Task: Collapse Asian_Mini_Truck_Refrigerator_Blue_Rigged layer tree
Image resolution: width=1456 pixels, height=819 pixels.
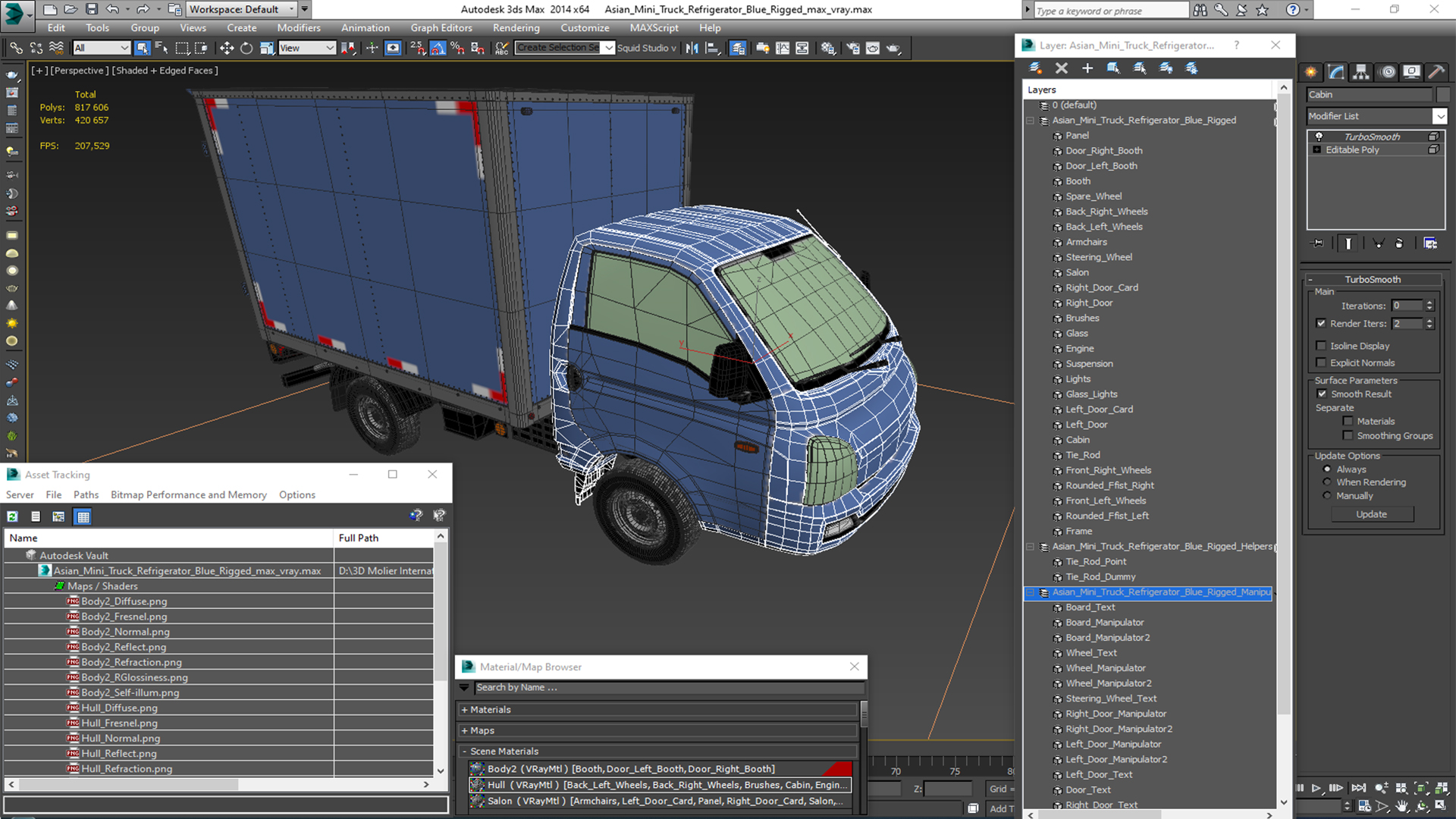Action: click(x=1030, y=121)
